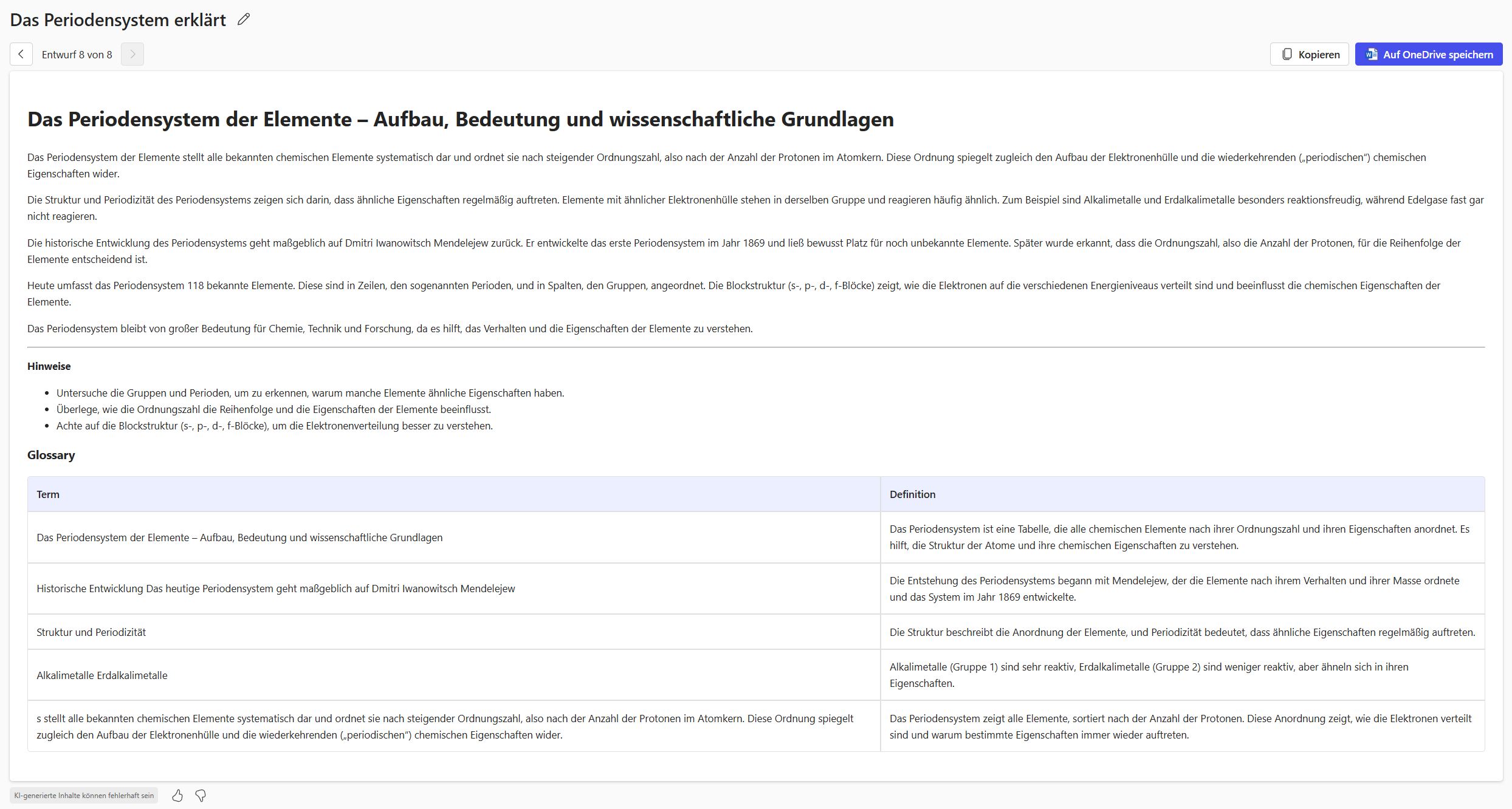Click the Word icon in the OneDrive button

[1372, 54]
